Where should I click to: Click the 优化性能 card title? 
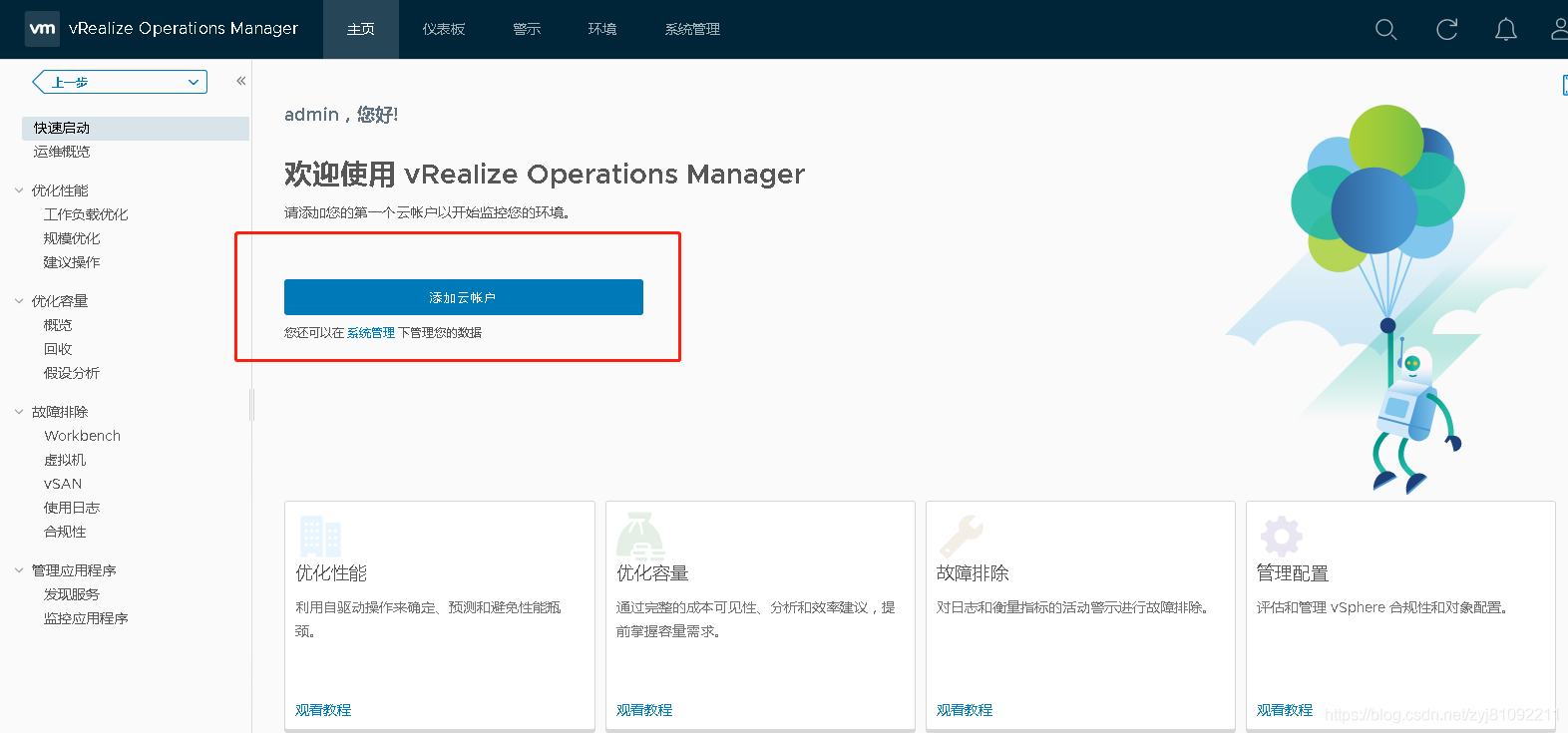(x=331, y=573)
